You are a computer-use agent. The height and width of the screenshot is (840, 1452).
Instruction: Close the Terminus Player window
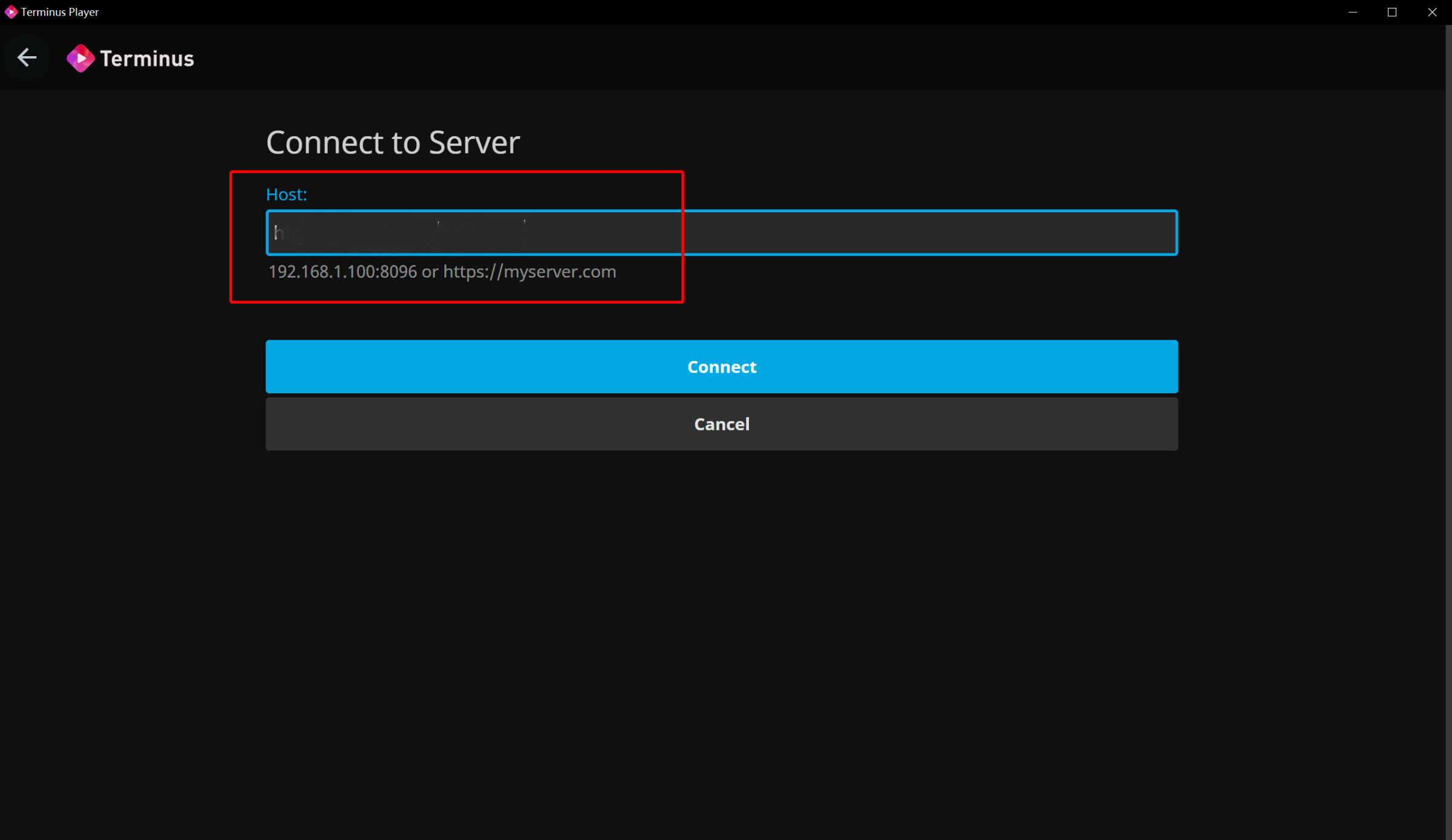pos(1432,12)
